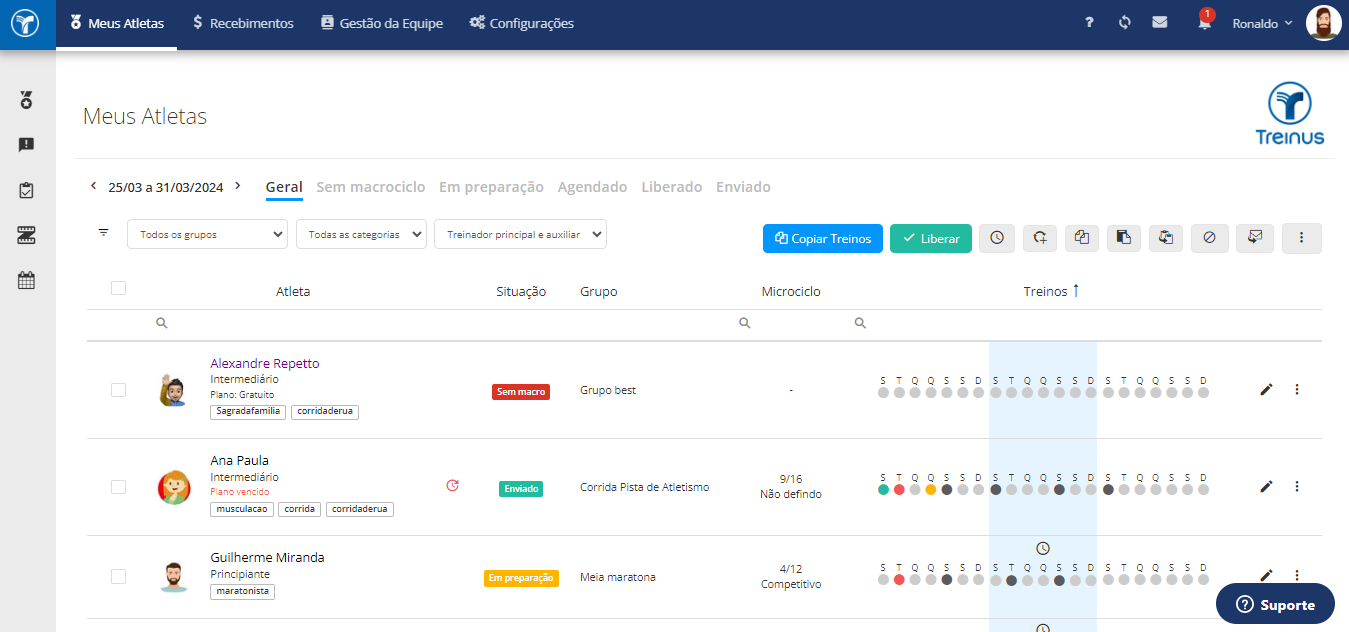Click Guilherme Miranda's red workout dot
This screenshot has width=1349, height=632.
tap(899, 580)
